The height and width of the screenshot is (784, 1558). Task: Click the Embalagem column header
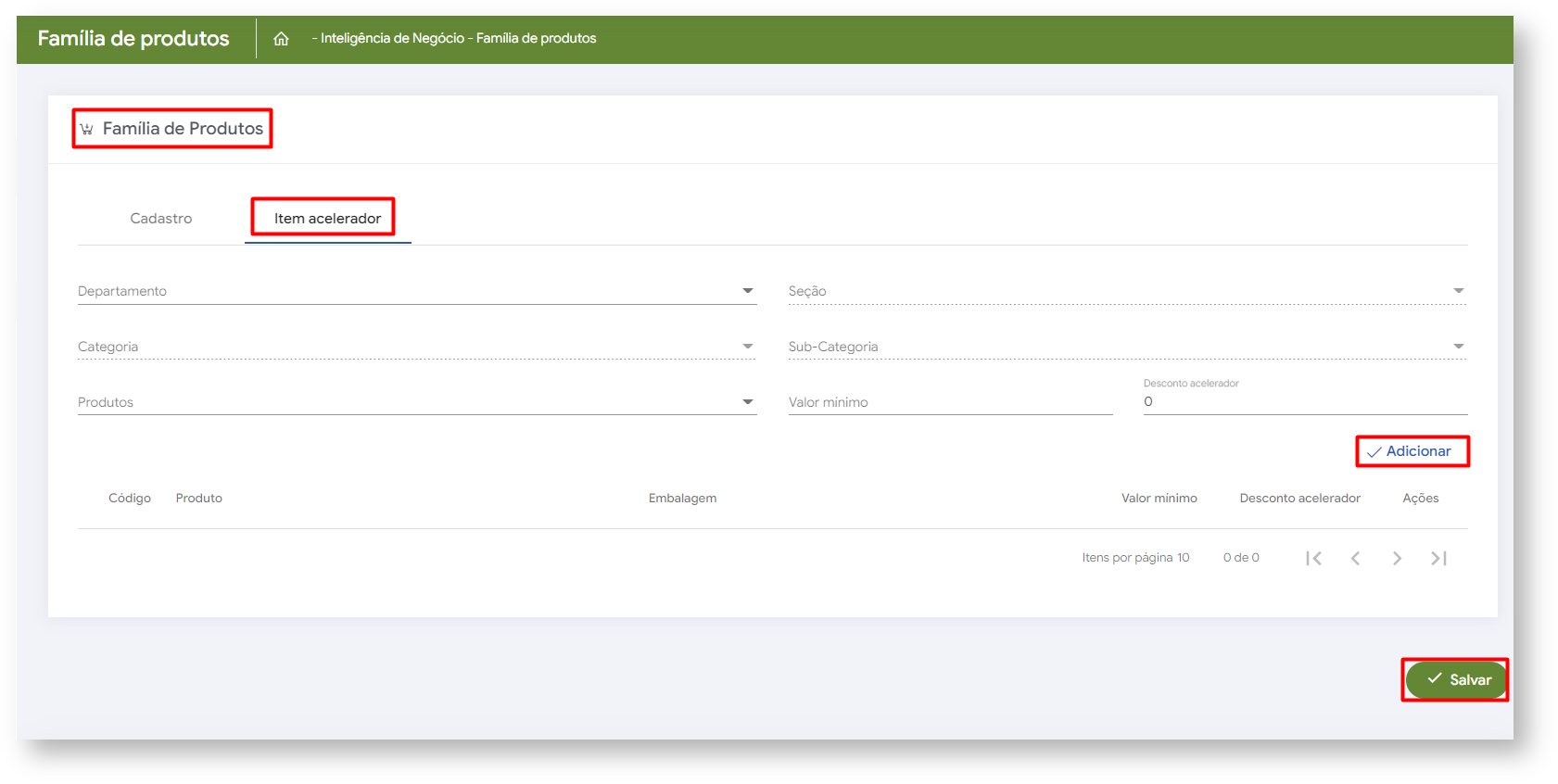[683, 499]
